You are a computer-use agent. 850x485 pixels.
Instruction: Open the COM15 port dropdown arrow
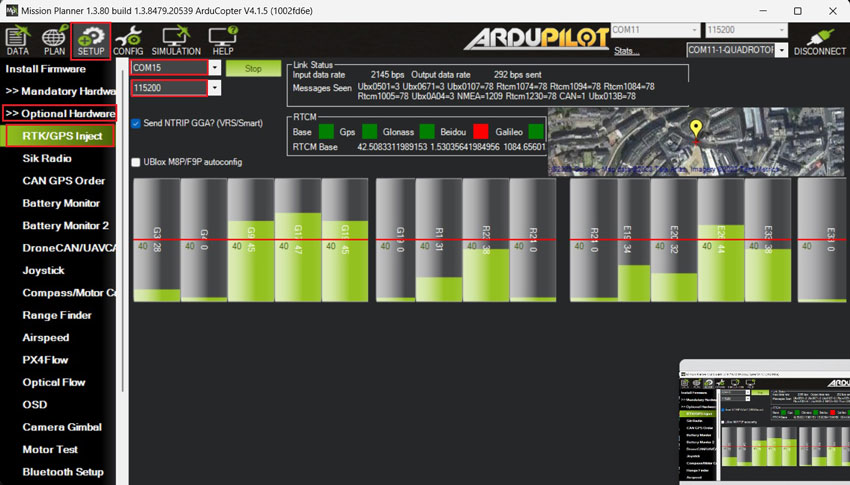(x=215, y=68)
